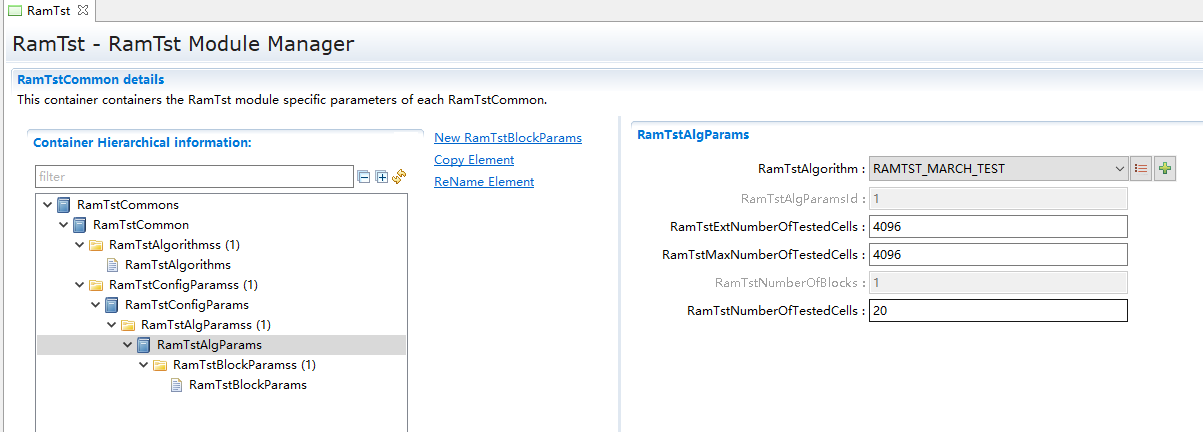Click the RamTstExtNumberOfTestedCells field
Screen dimensions: 1203x432
[x=997, y=227]
